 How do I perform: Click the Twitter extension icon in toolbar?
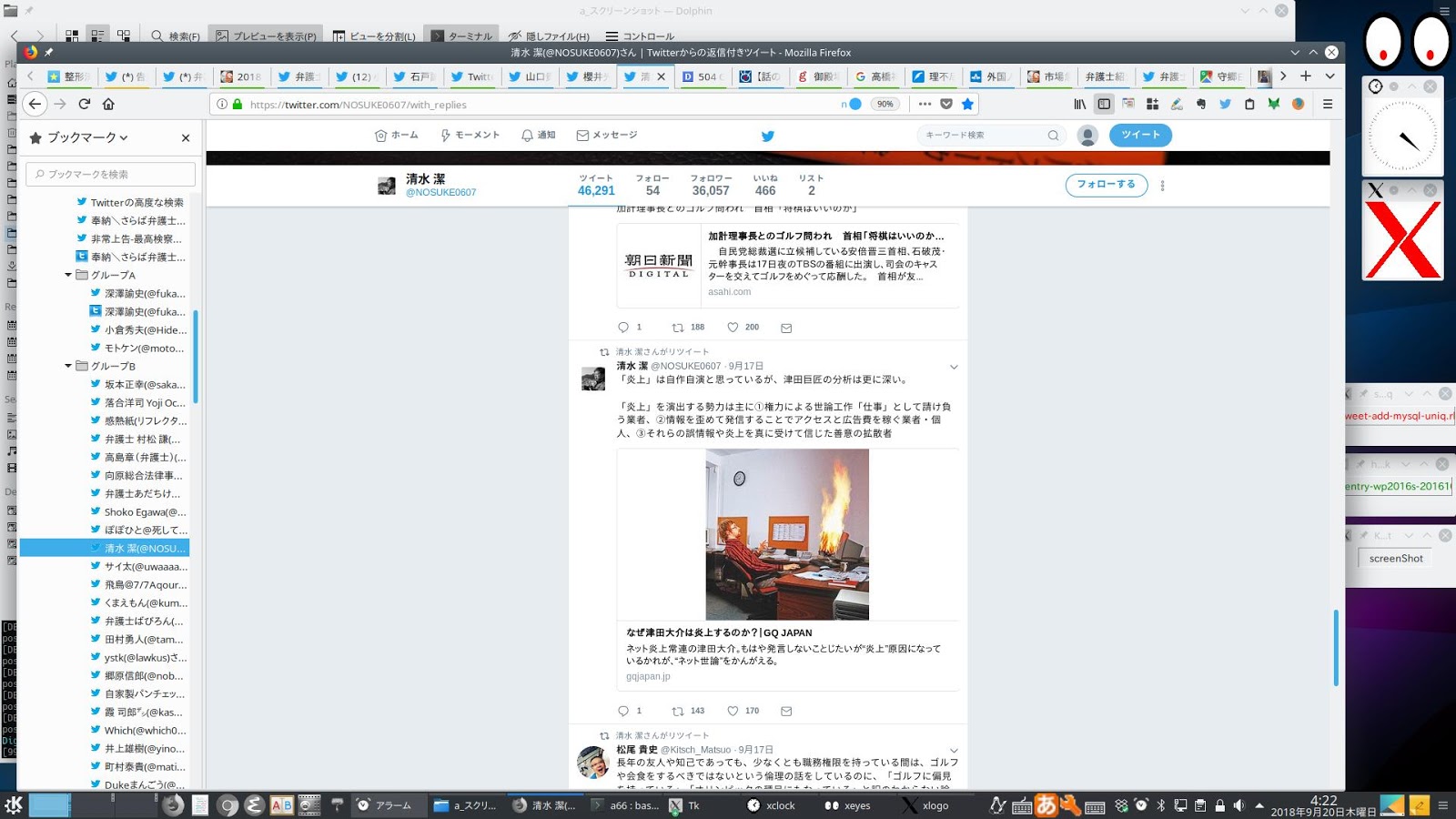pos(1225,104)
